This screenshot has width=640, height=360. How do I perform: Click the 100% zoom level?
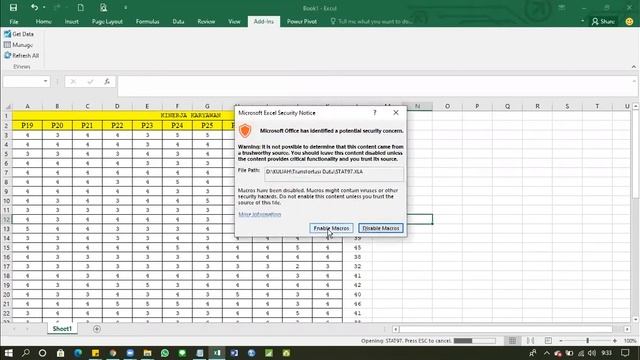pyautogui.click(x=630, y=340)
